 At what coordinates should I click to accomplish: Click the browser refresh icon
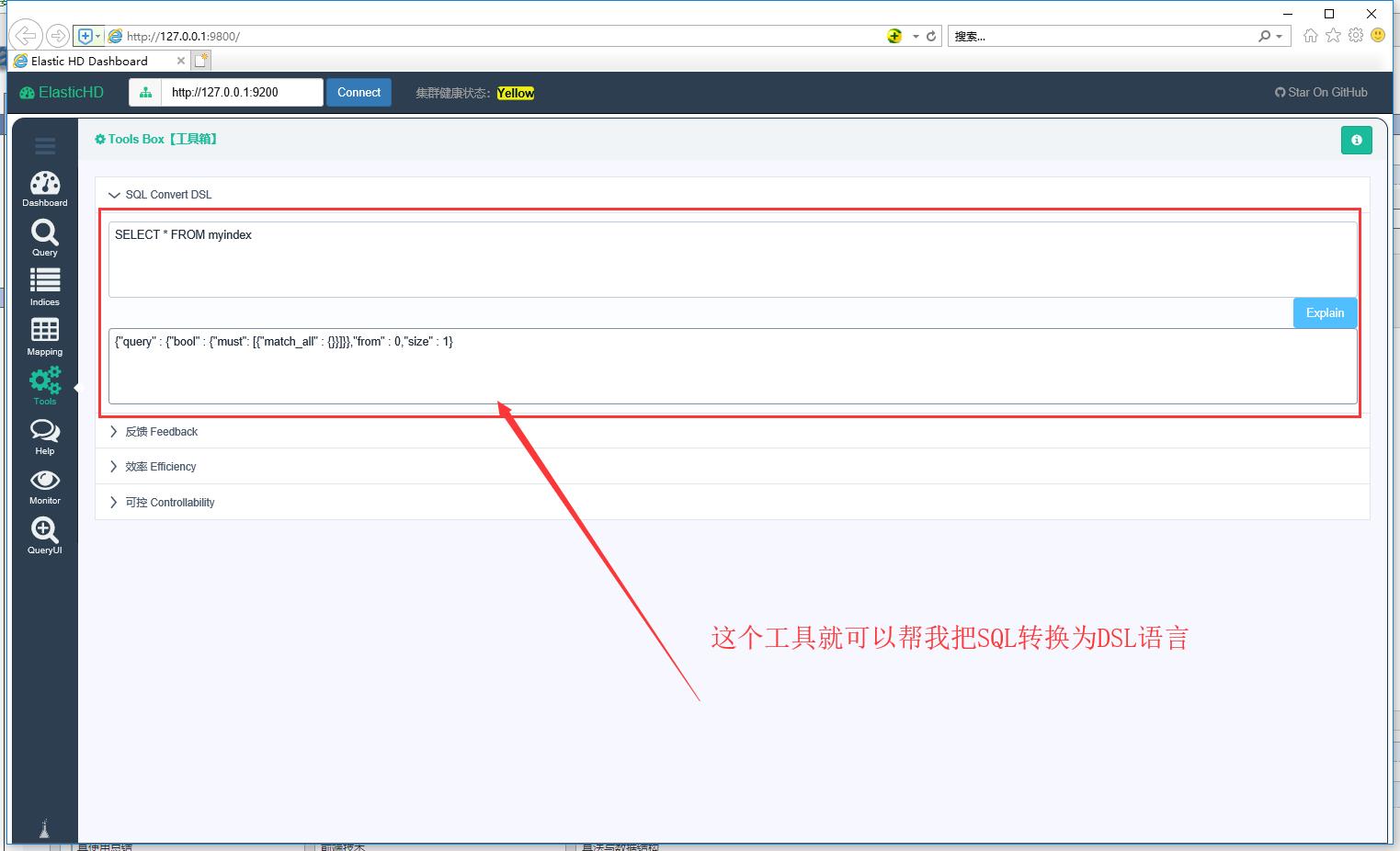coord(931,36)
